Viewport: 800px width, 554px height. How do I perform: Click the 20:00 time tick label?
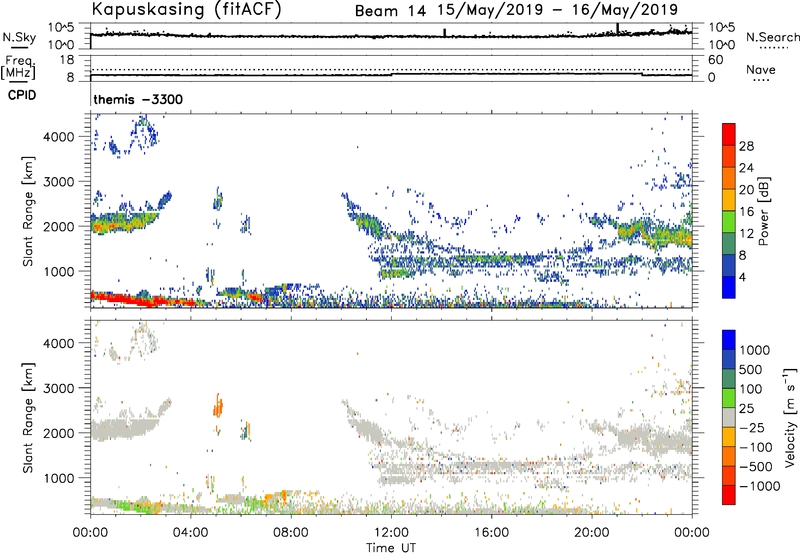[591, 533]
